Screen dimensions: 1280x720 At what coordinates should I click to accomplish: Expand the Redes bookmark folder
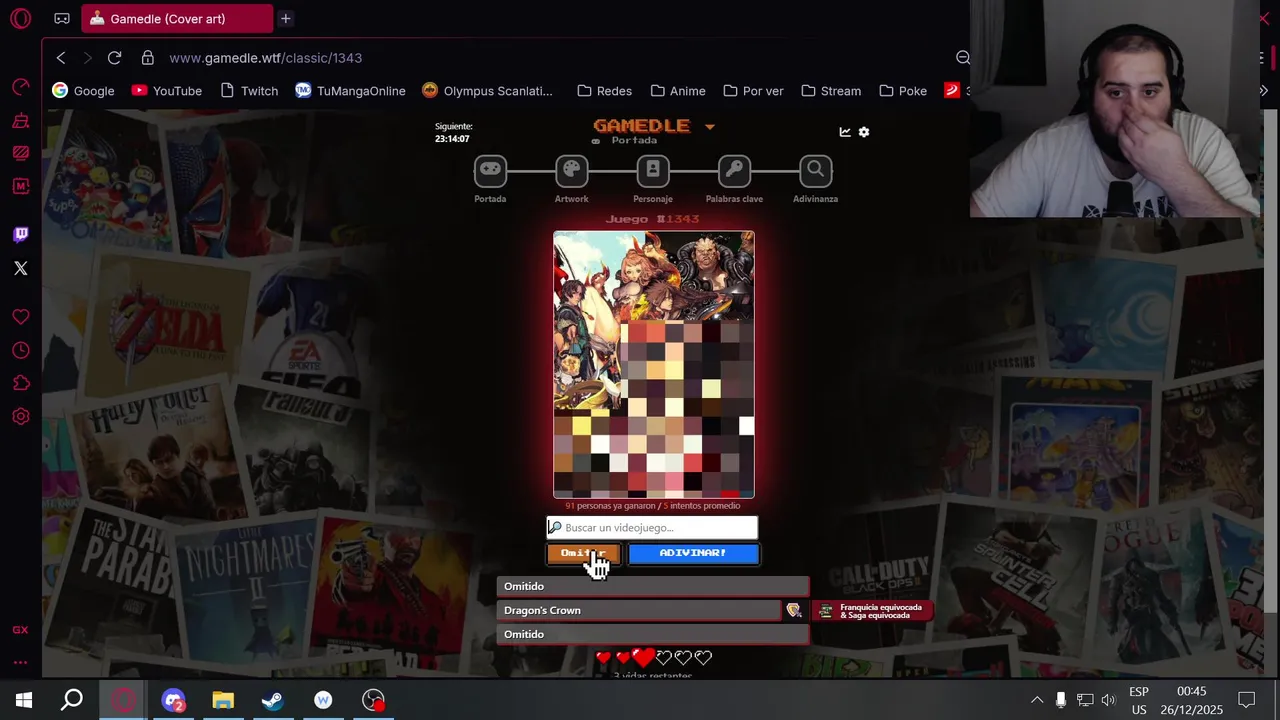click(x=604, y=91)
